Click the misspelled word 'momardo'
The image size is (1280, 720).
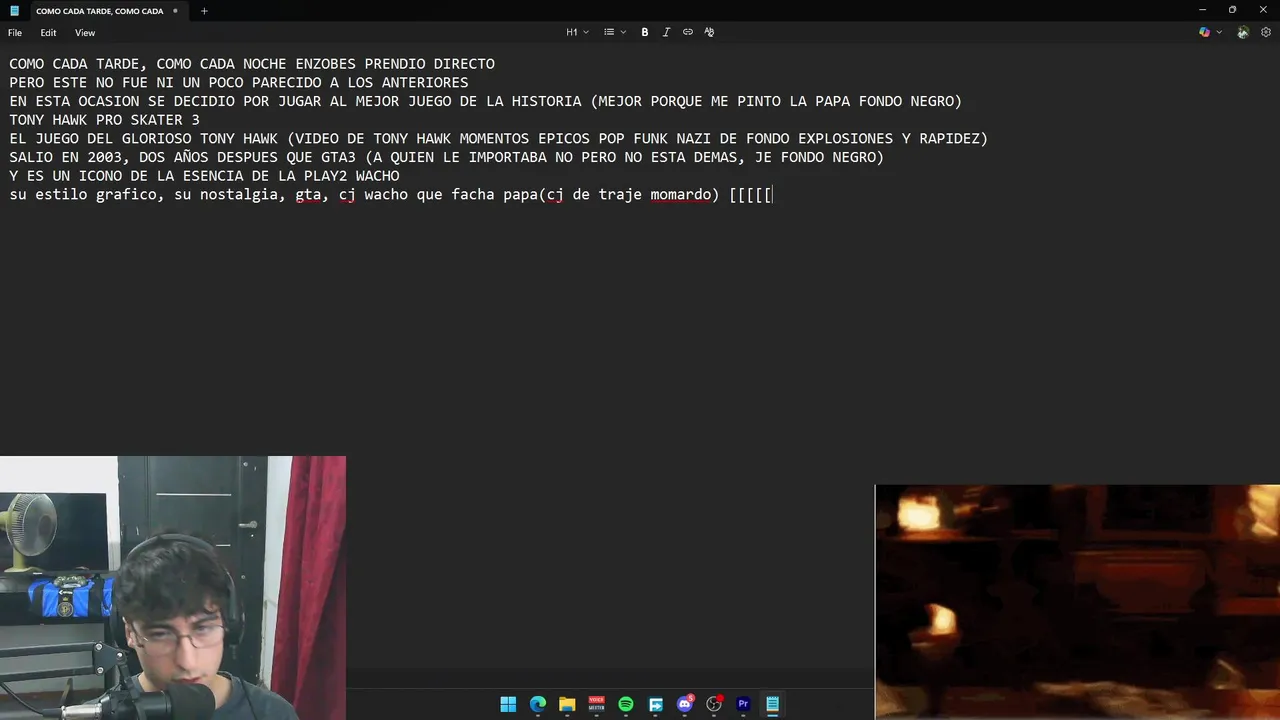(x=680, y=195)
